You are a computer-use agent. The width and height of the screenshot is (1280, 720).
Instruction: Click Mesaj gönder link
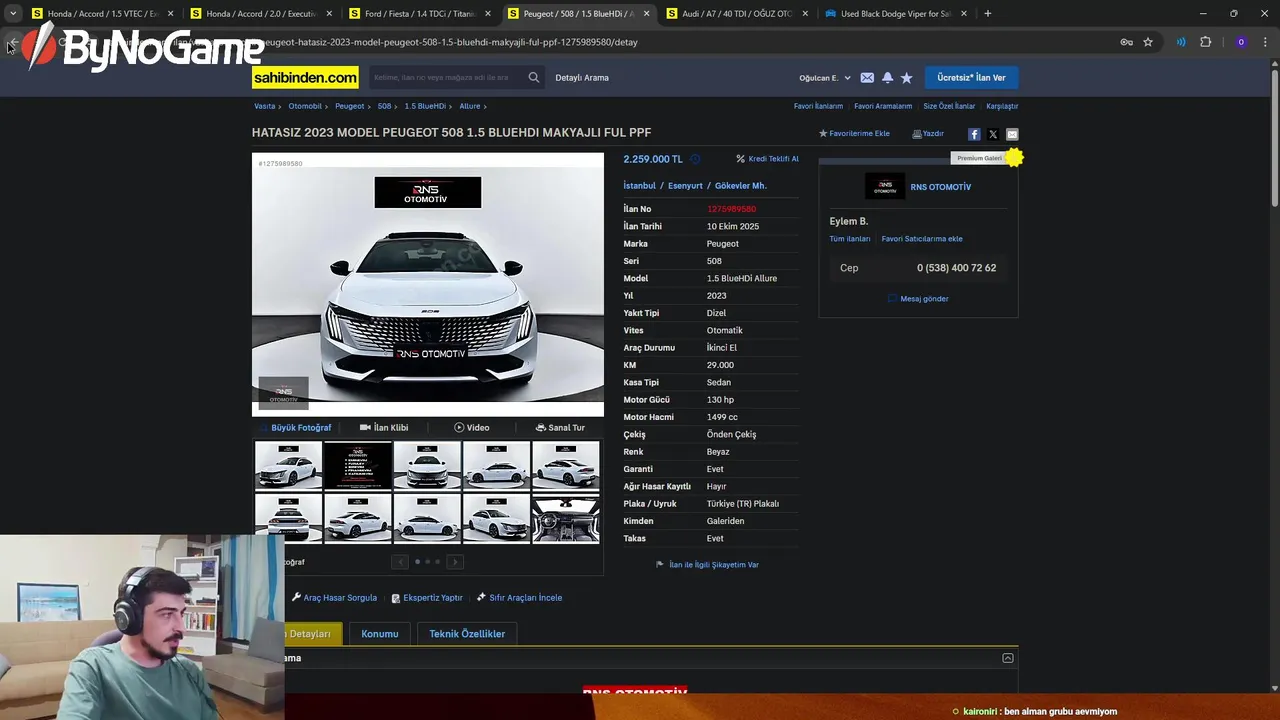(x=918, y=299)
